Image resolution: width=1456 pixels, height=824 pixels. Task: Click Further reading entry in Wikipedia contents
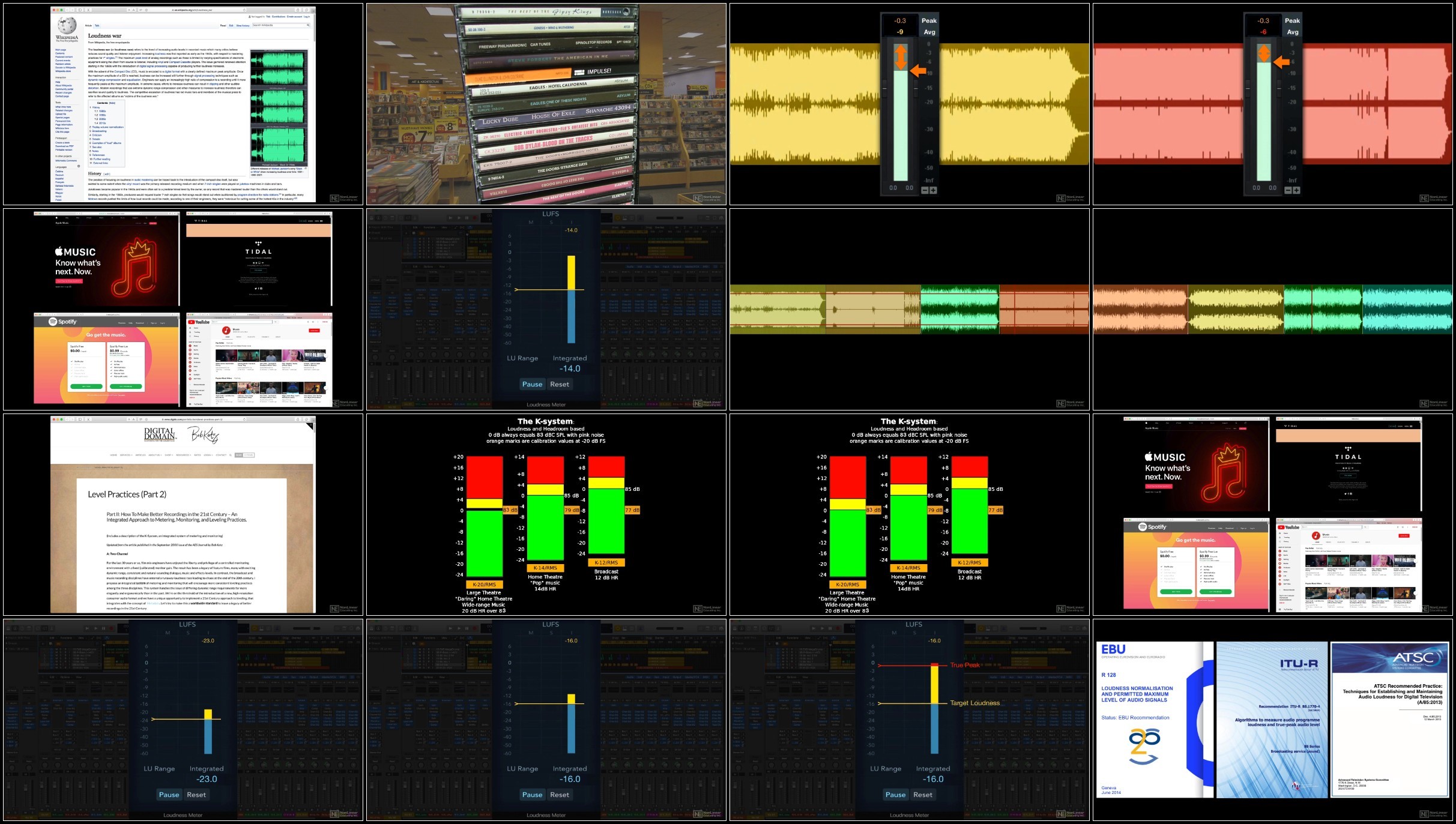click(x=101, y=159)
